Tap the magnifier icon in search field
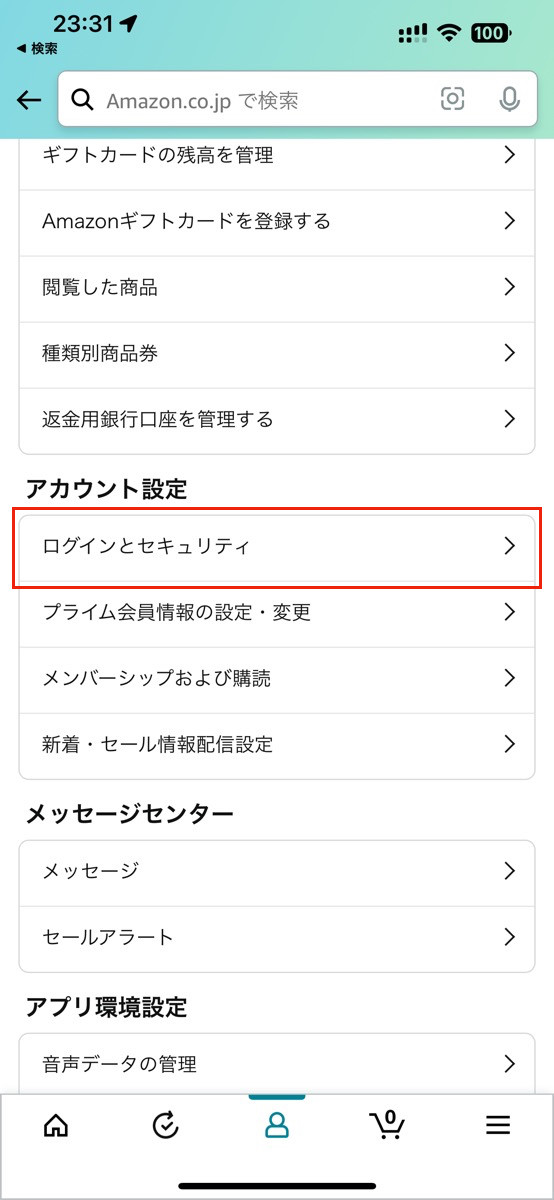554x1200 pixels. pos(86,100)
